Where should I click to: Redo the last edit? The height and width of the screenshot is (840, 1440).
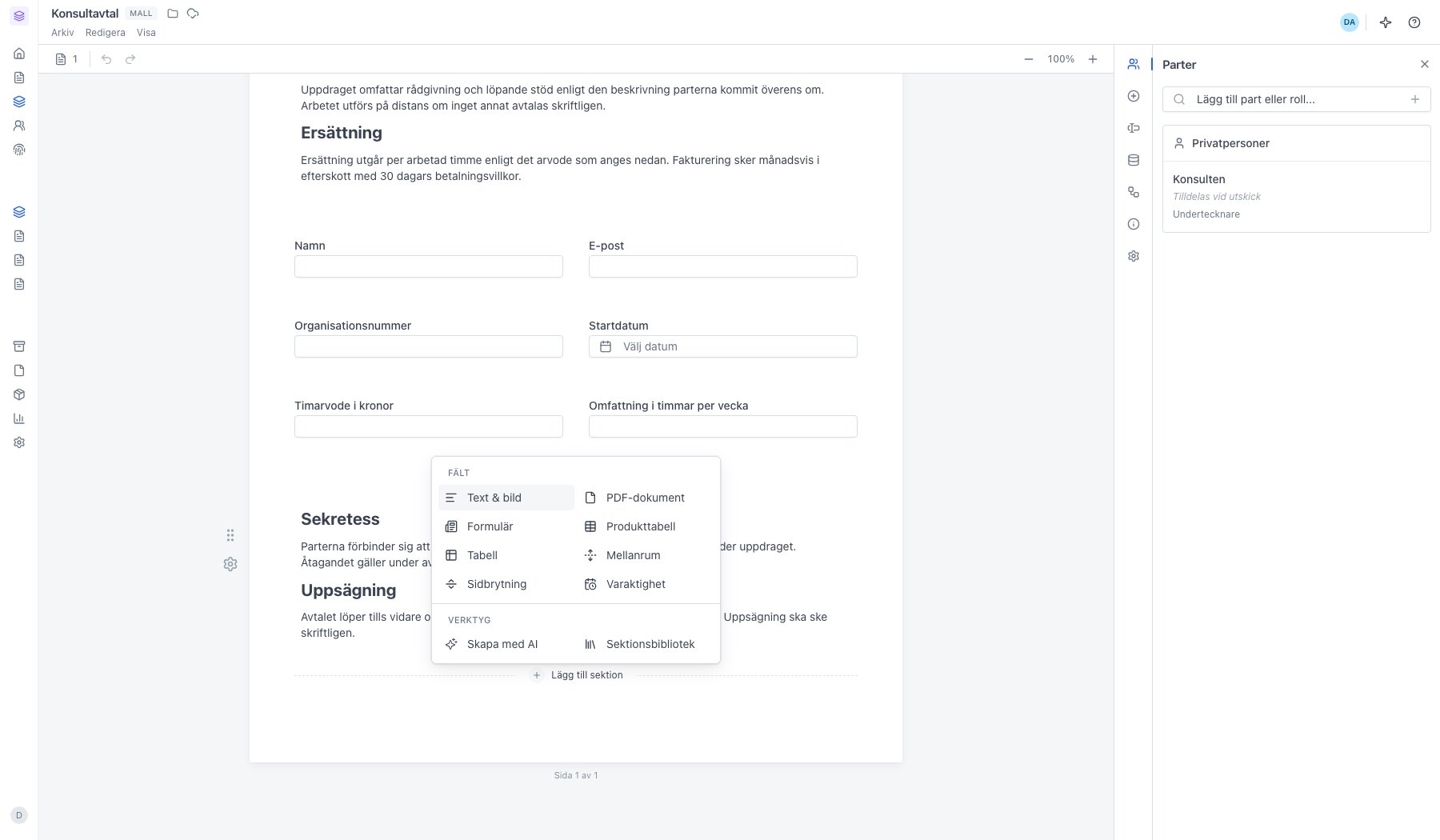tap(130, 59)
